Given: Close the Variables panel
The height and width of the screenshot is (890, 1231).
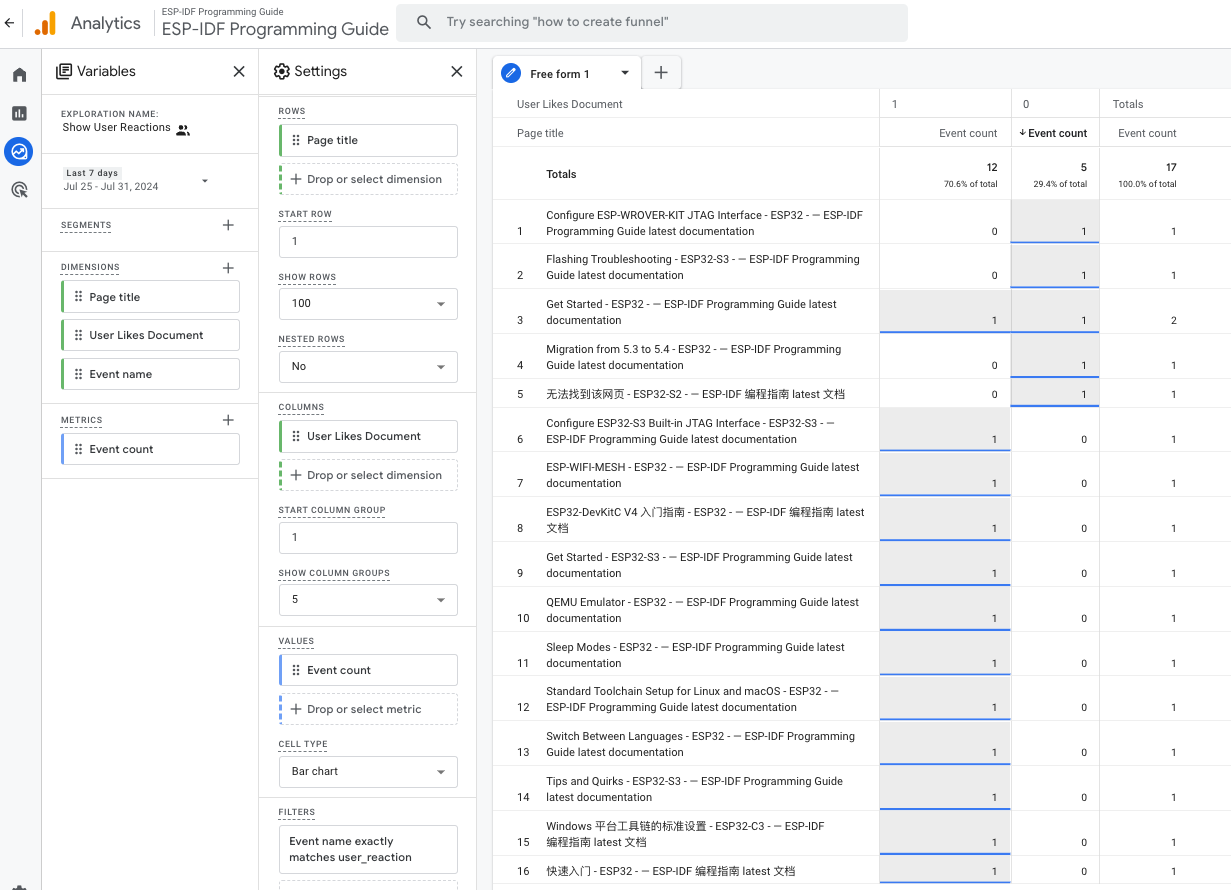Looking at the screenshot, I should [x=239, y=71].
